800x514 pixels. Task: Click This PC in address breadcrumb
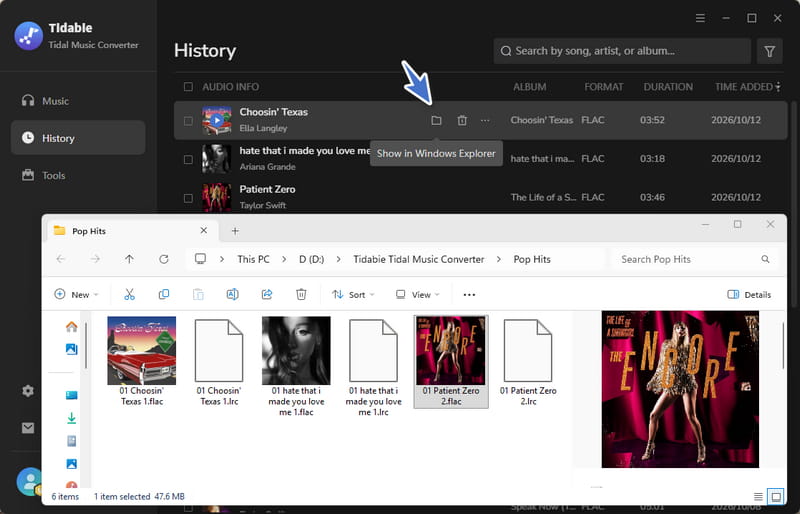coord(253,259)
